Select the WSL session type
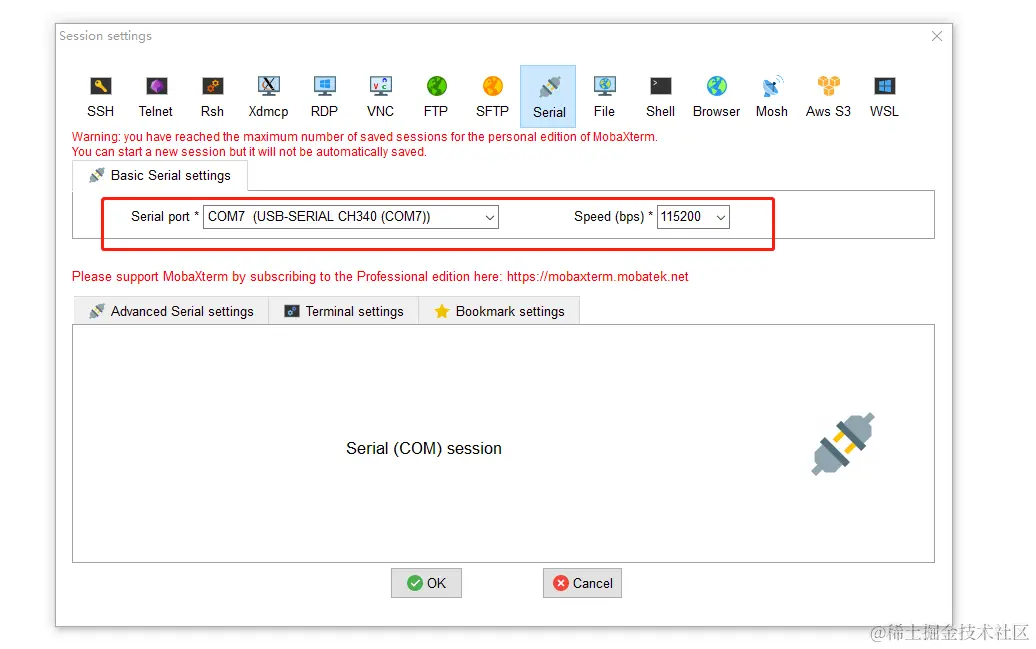The image size is (1036, 649). coord(884,96)
